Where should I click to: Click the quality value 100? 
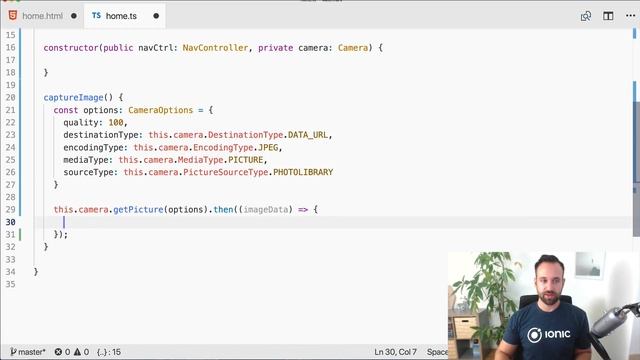pyautogui.click(x=116, y=122)
